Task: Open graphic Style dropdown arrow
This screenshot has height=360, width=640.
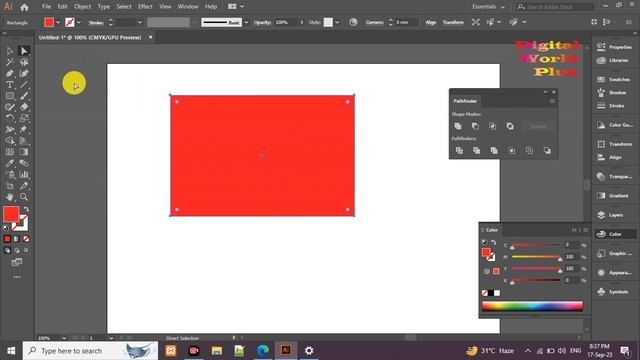Action: [337, 22]
